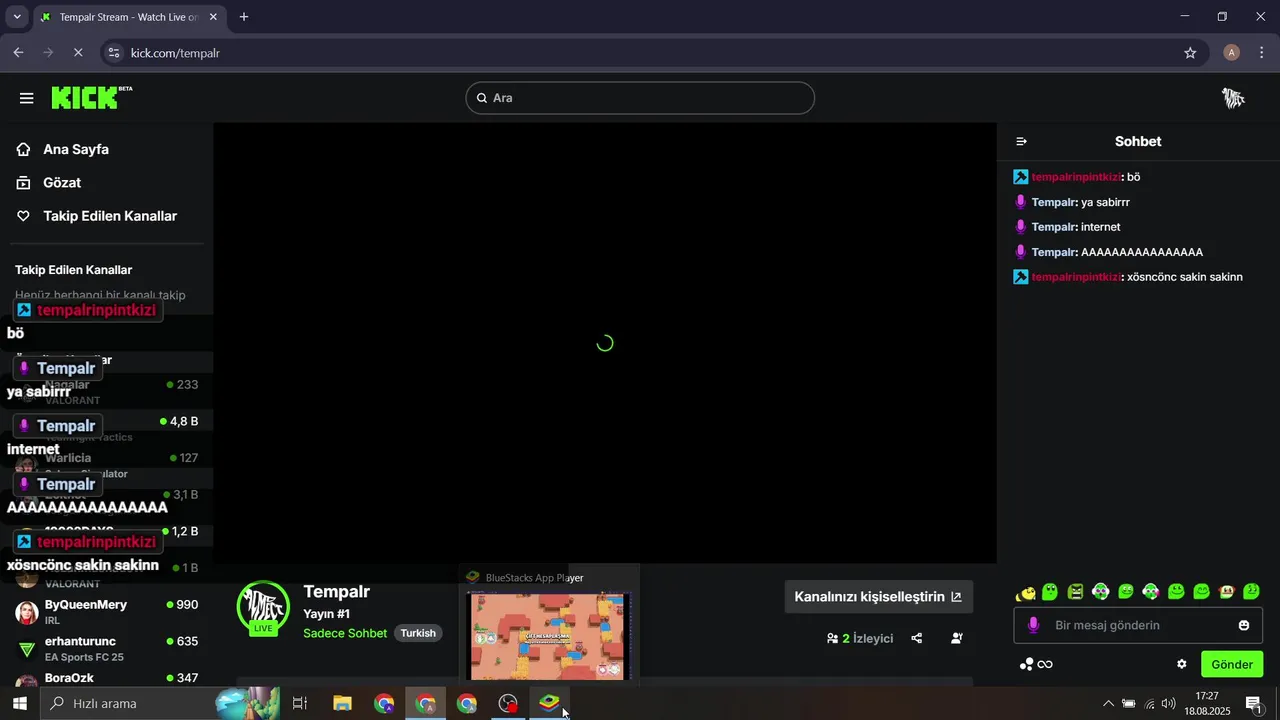Click the 'xösncönc sakin sakinn' chat message
The height and width of the screenshot is (720, 1280).
click(1185, 277)
